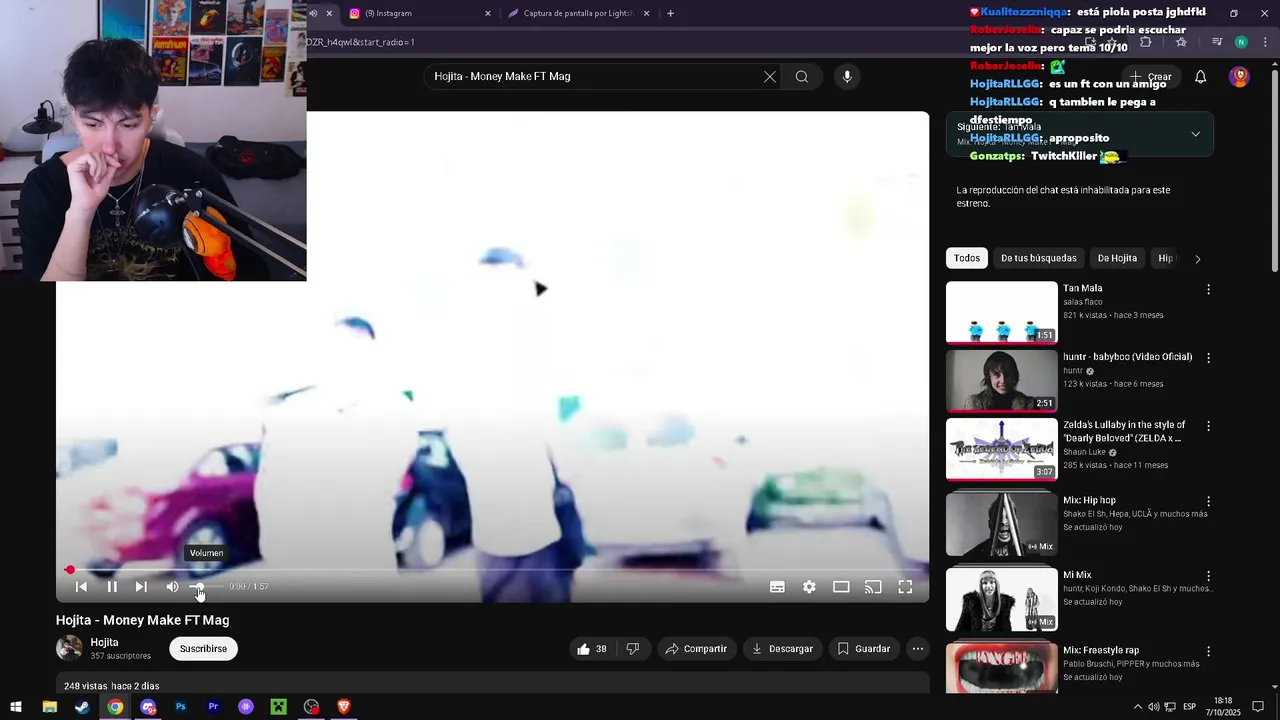
Task: Open the Tan Mala video thumbnail
Action: 1001,313
